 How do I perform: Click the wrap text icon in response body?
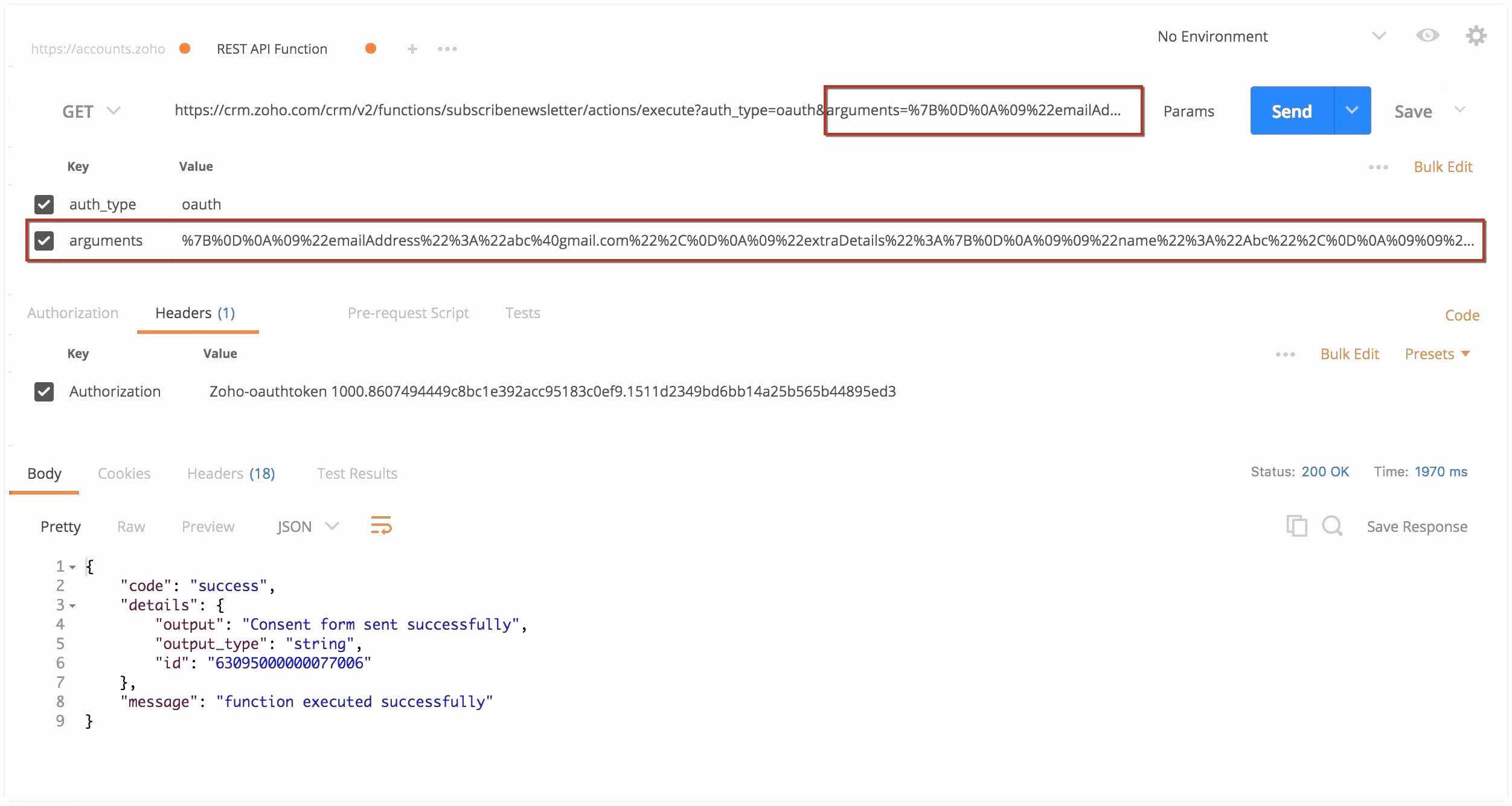(380, 527)
